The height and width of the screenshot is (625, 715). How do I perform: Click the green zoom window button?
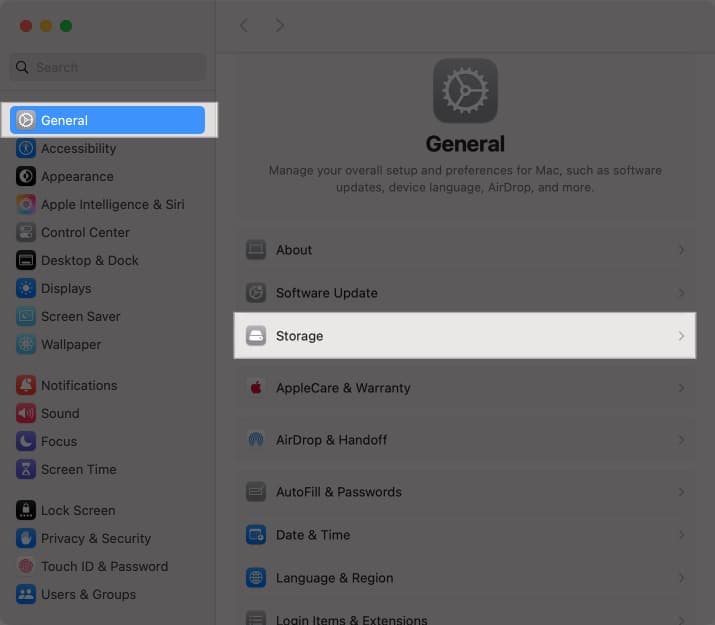coord(66,26)
